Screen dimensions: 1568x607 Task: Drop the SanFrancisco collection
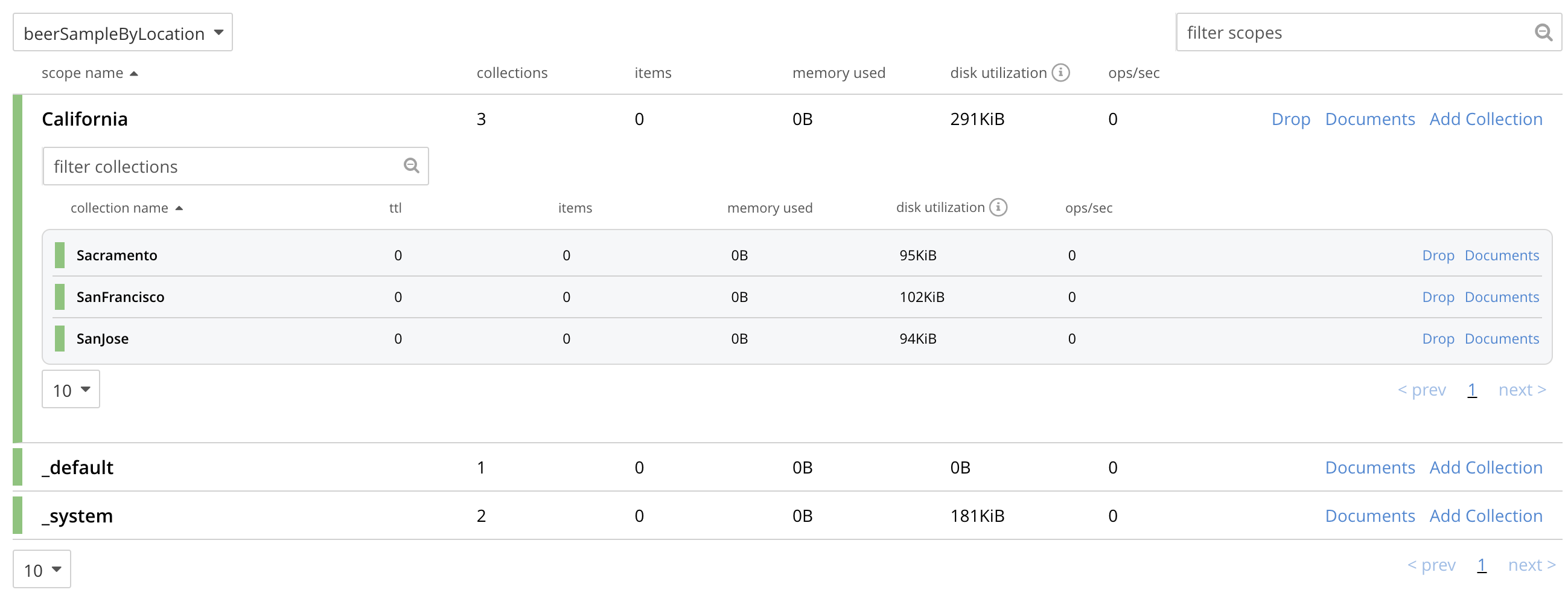point(1438,297)
